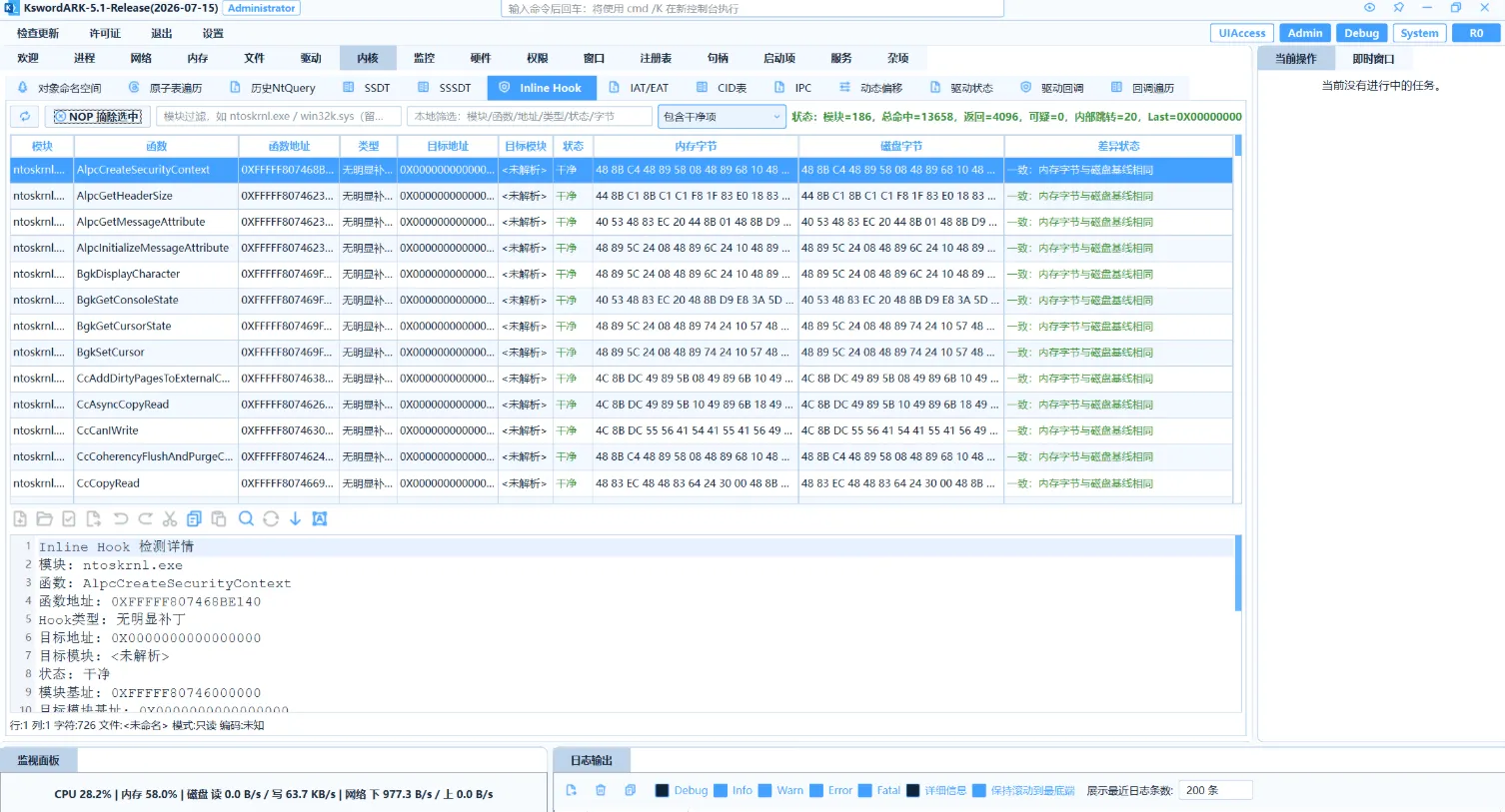Clear logs with the trash icon

(601, 790)
